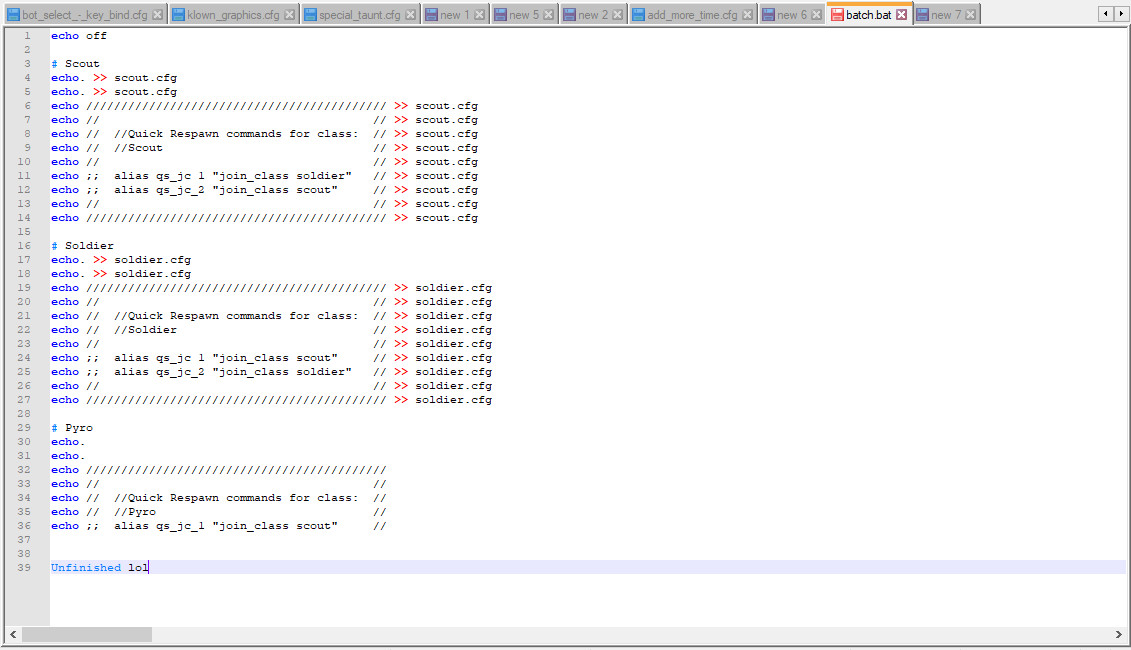Switch to the new 2 tab
Viewport: 1131px width, 650px height.
tap(590, 14)
